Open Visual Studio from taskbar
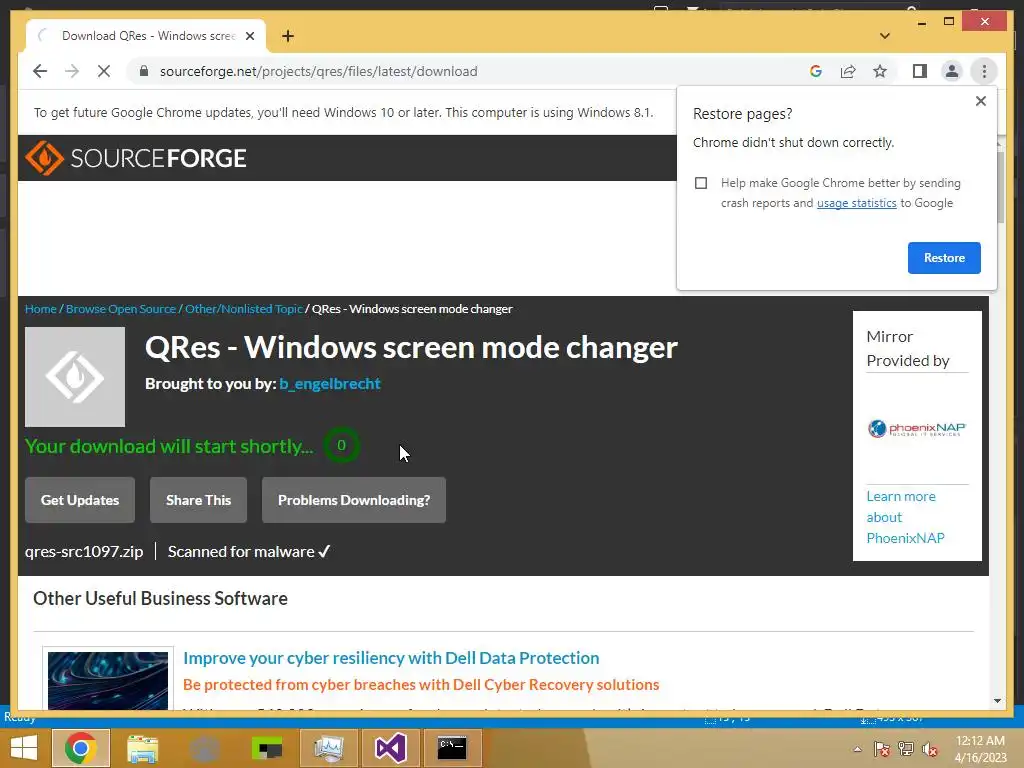 pos(391,748)
